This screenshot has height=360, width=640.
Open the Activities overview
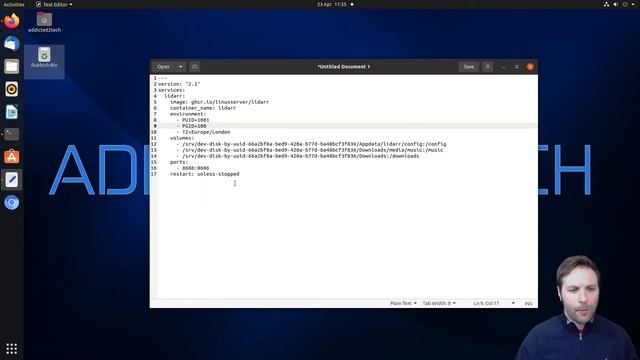(x=14, y=4)
